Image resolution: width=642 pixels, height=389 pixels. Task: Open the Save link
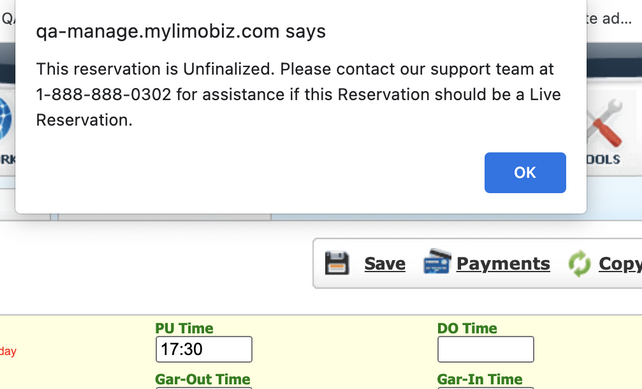384,263
